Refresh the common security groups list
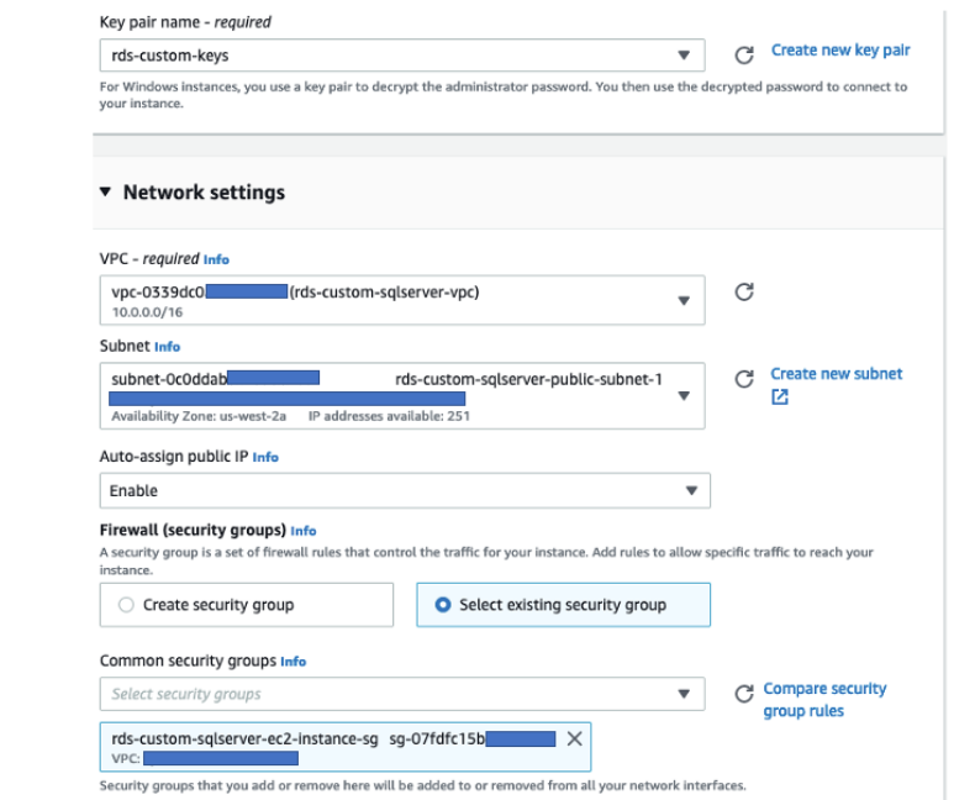The height and width of the screenshot is (800, 977). [744, 693]
